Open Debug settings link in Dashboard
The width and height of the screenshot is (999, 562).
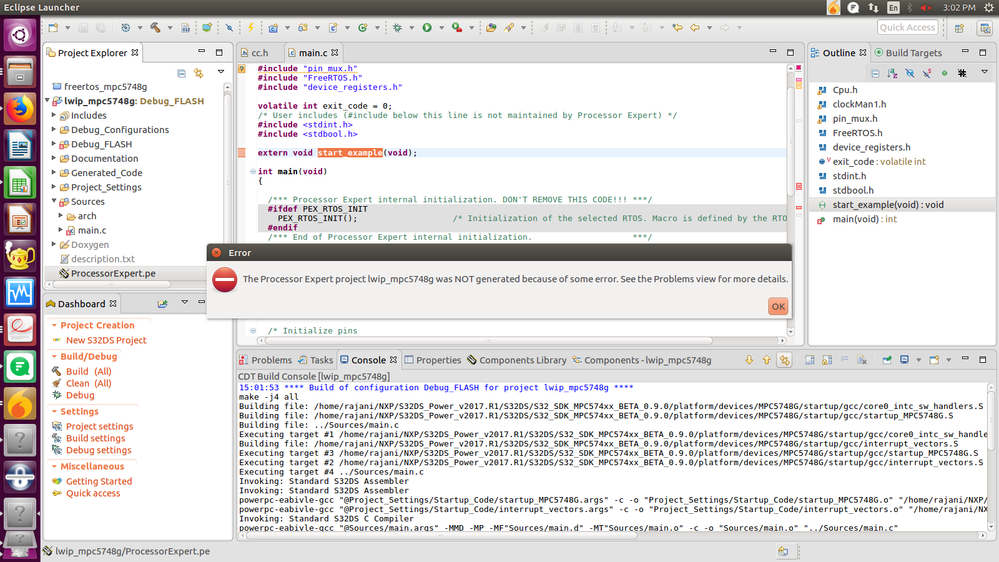click(99, 450)
